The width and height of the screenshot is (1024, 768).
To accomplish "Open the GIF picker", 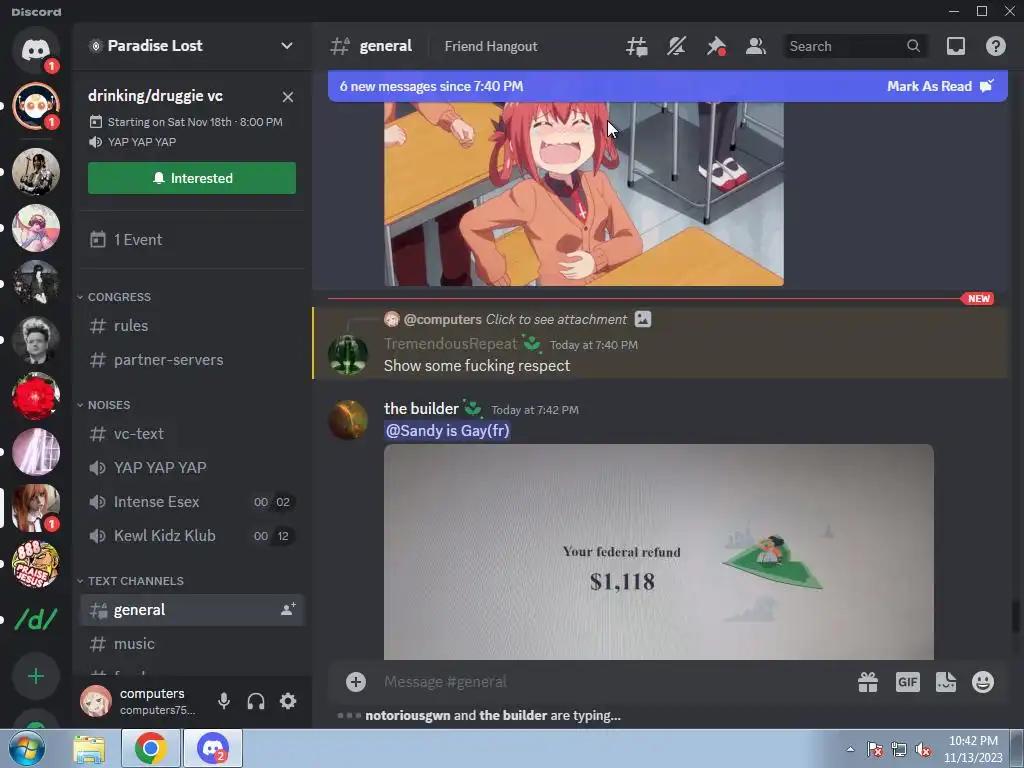I will 907,682.
